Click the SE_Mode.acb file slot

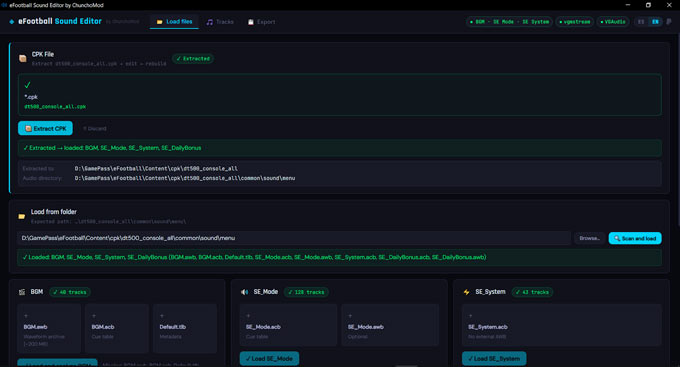pyautogui.click(x=288, y=325)
